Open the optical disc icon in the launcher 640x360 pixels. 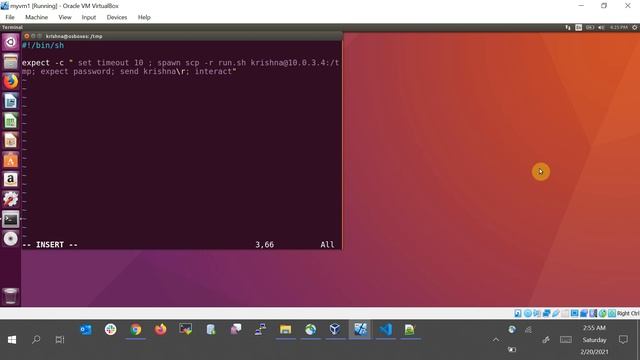coord(11,239)
